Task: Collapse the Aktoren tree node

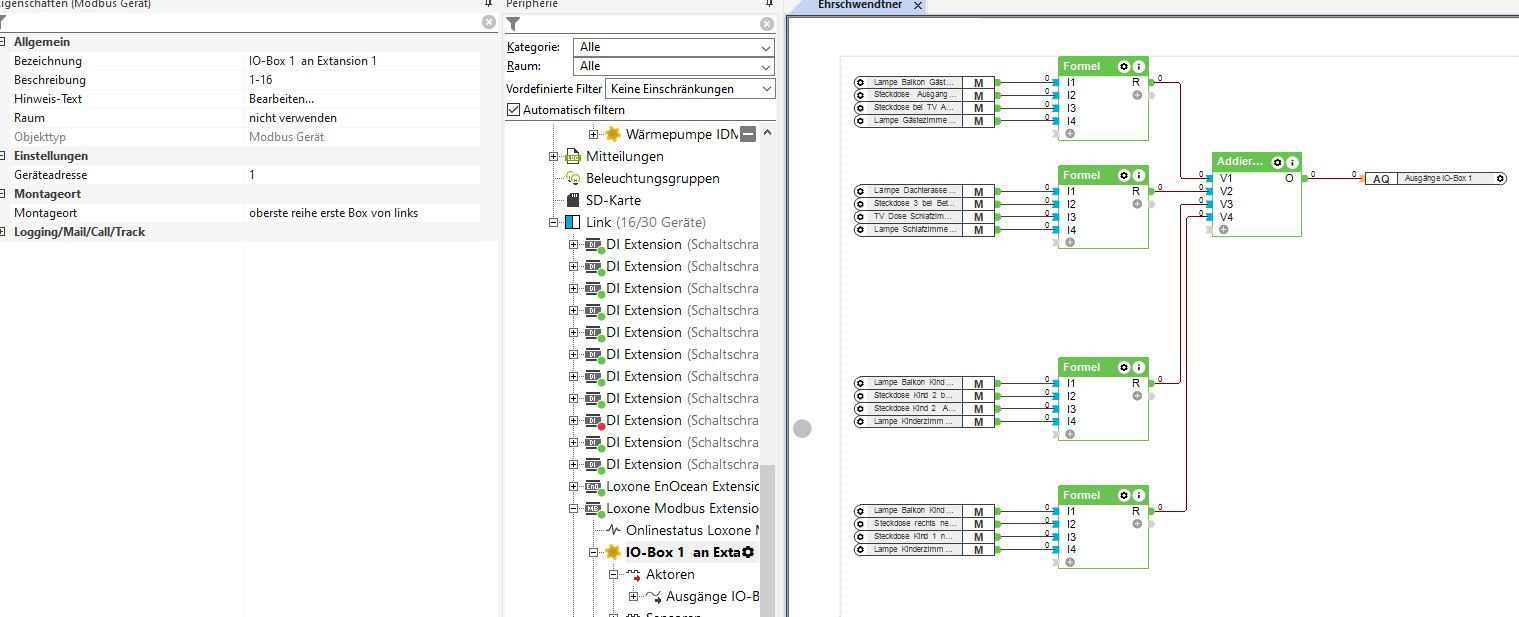Action: pos(613,574)
